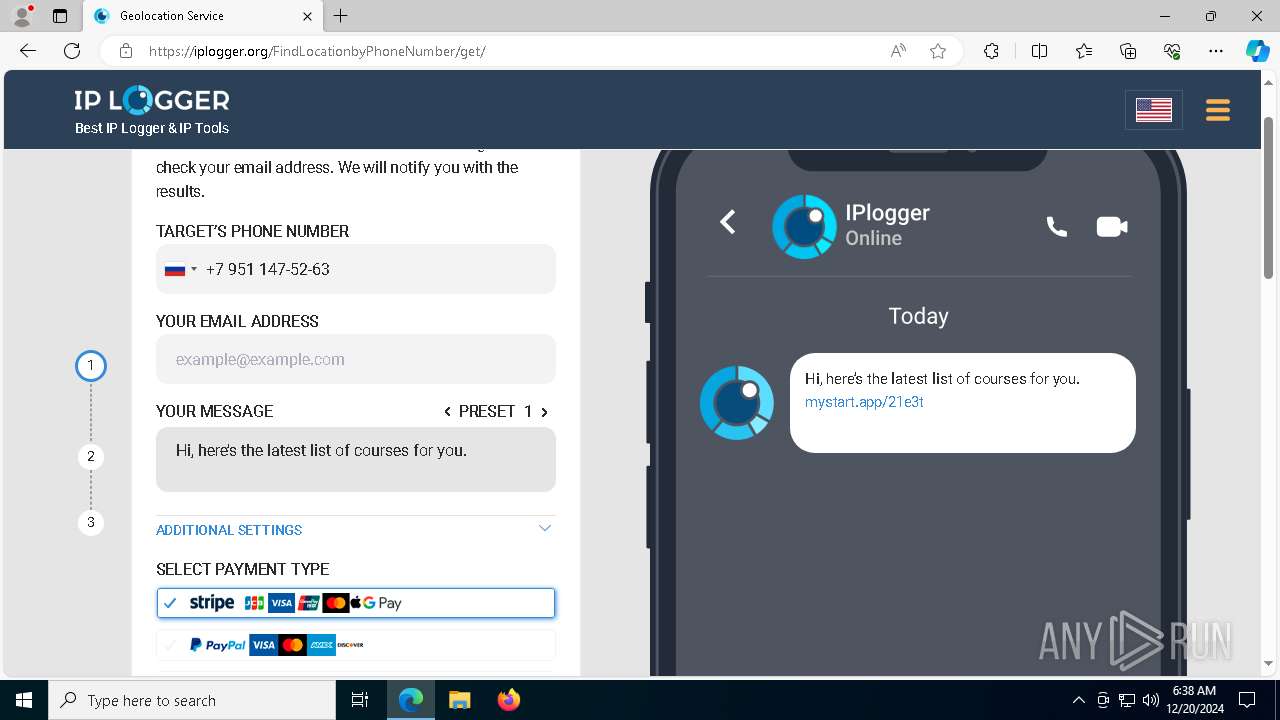Click IPlogger avatar in chat header
The height and width of the screenshot is (720, 1280).
[804, 226]
